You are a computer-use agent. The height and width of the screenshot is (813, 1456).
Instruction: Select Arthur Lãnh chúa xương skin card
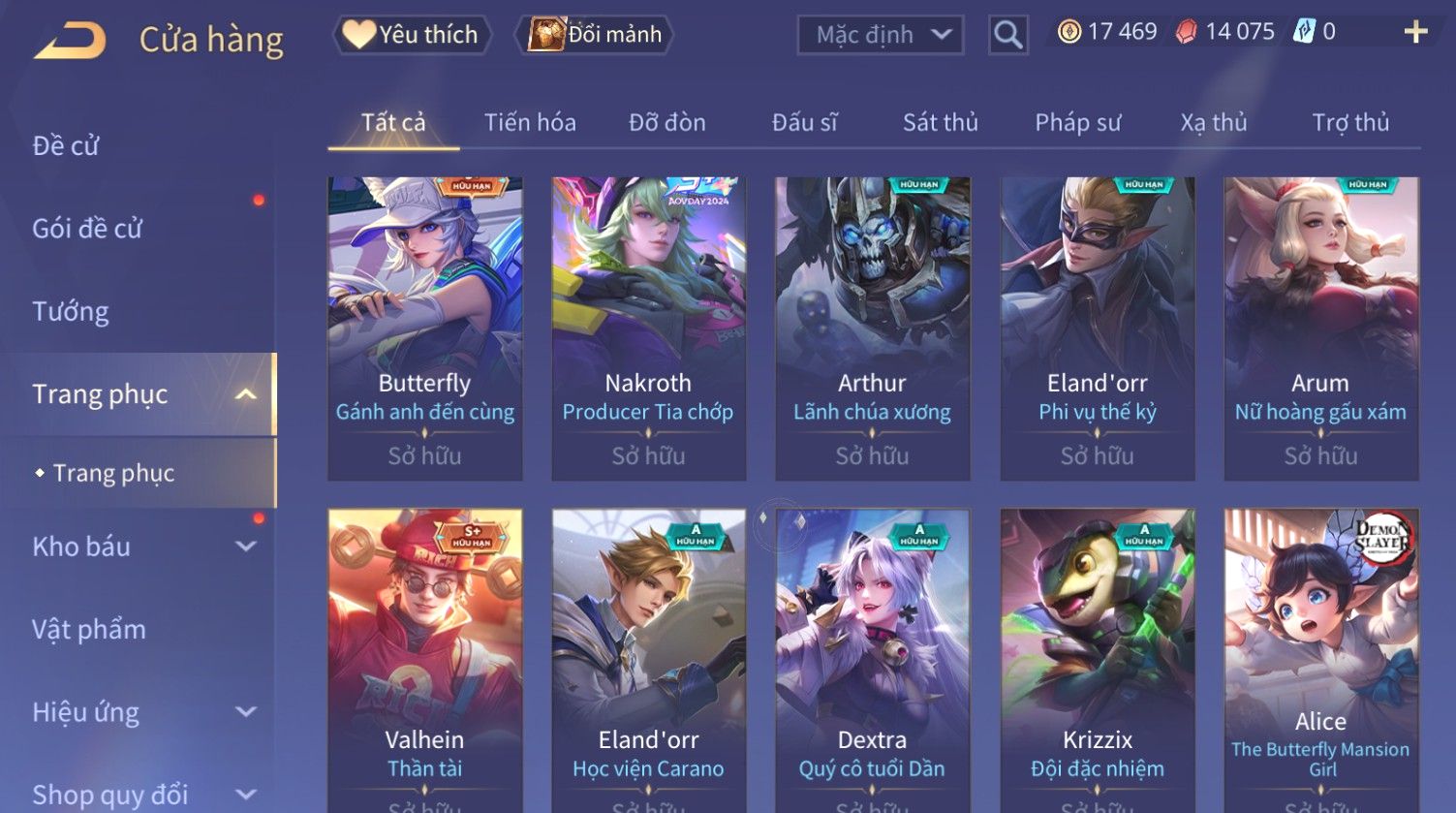coord(872,328)
